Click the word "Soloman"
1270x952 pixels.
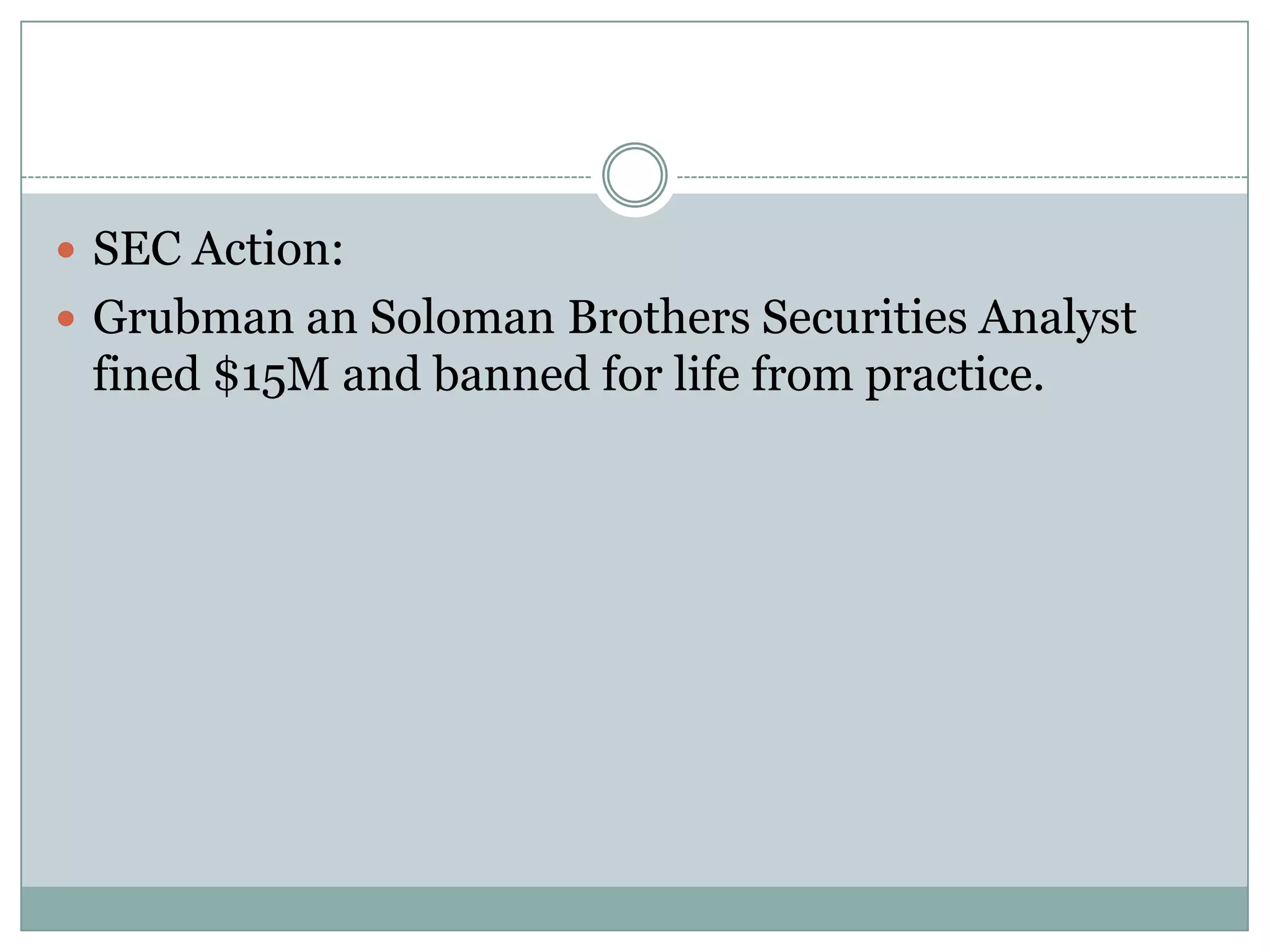pos(462,317)
